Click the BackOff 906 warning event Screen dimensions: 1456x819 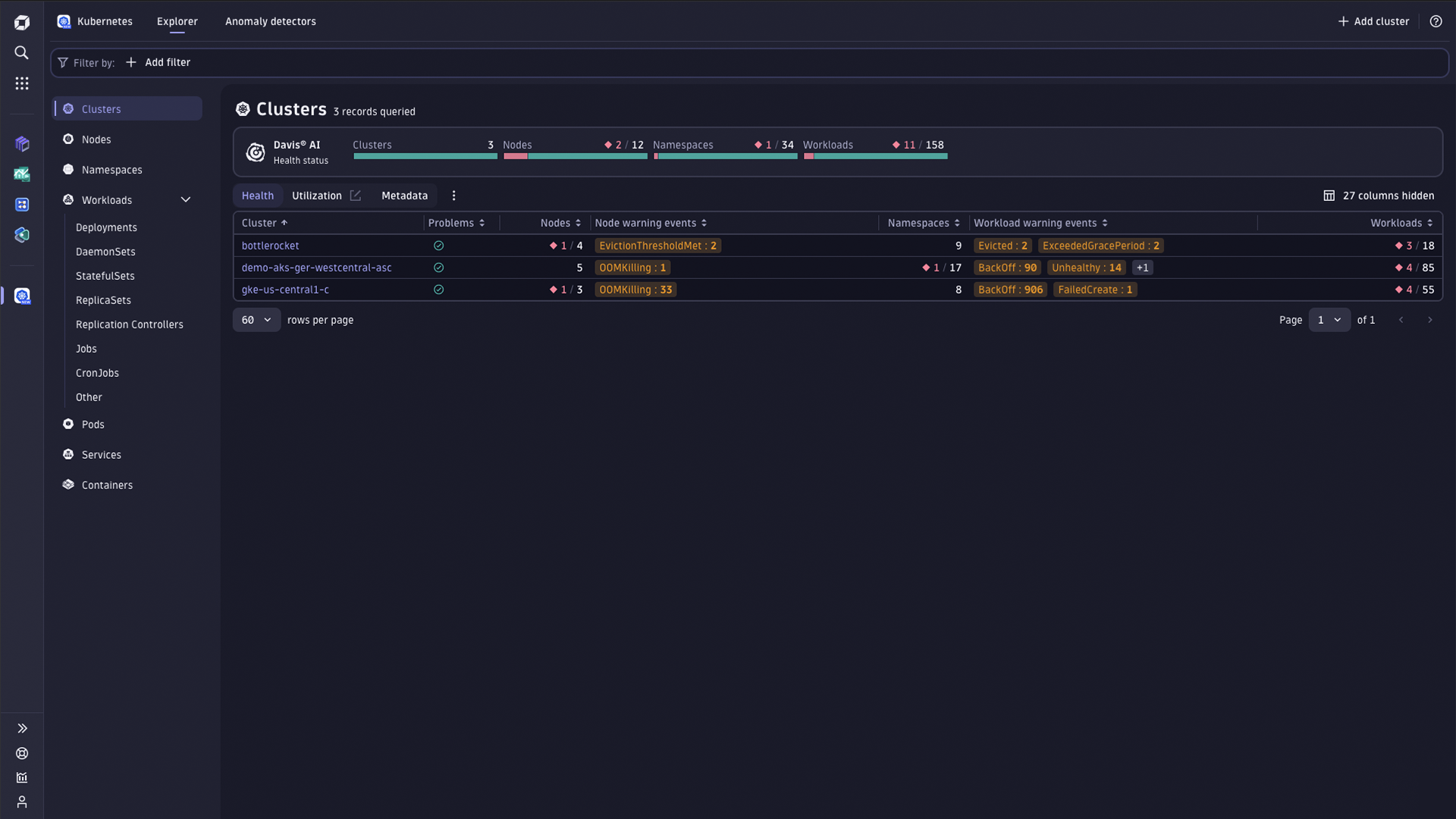pos(1009,289)
